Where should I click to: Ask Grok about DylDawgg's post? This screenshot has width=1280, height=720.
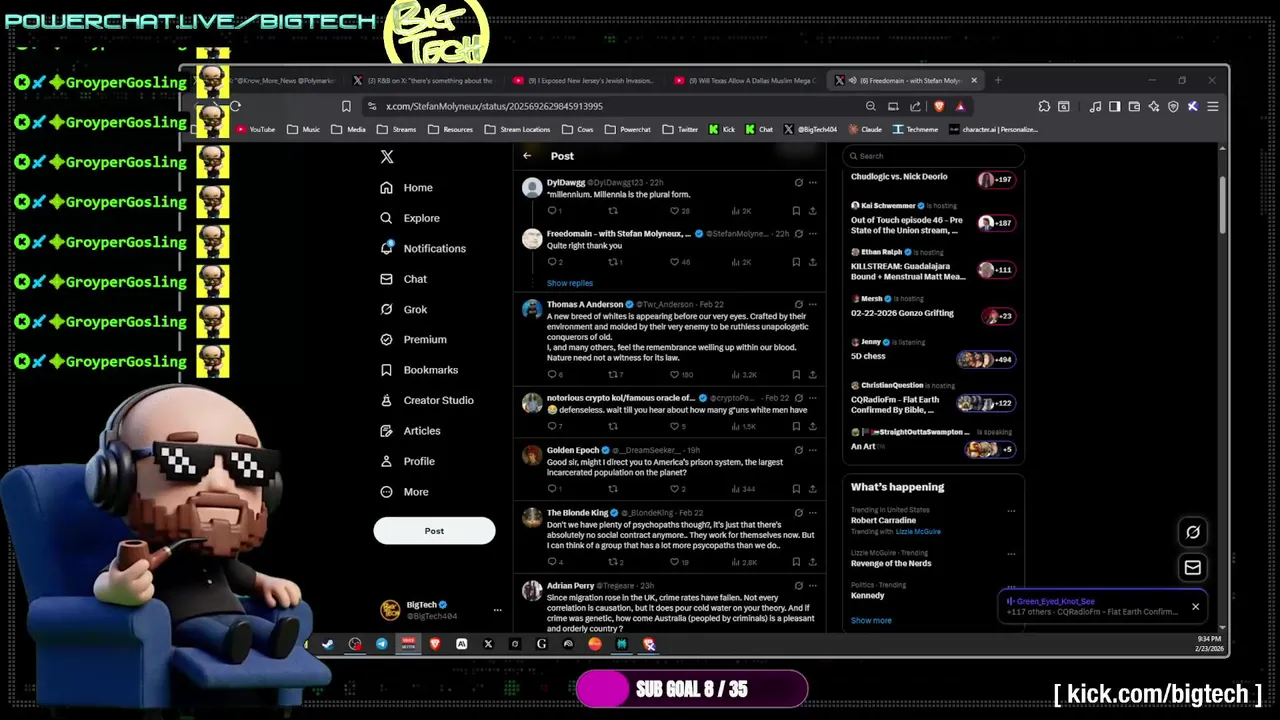tap(798, 183)
